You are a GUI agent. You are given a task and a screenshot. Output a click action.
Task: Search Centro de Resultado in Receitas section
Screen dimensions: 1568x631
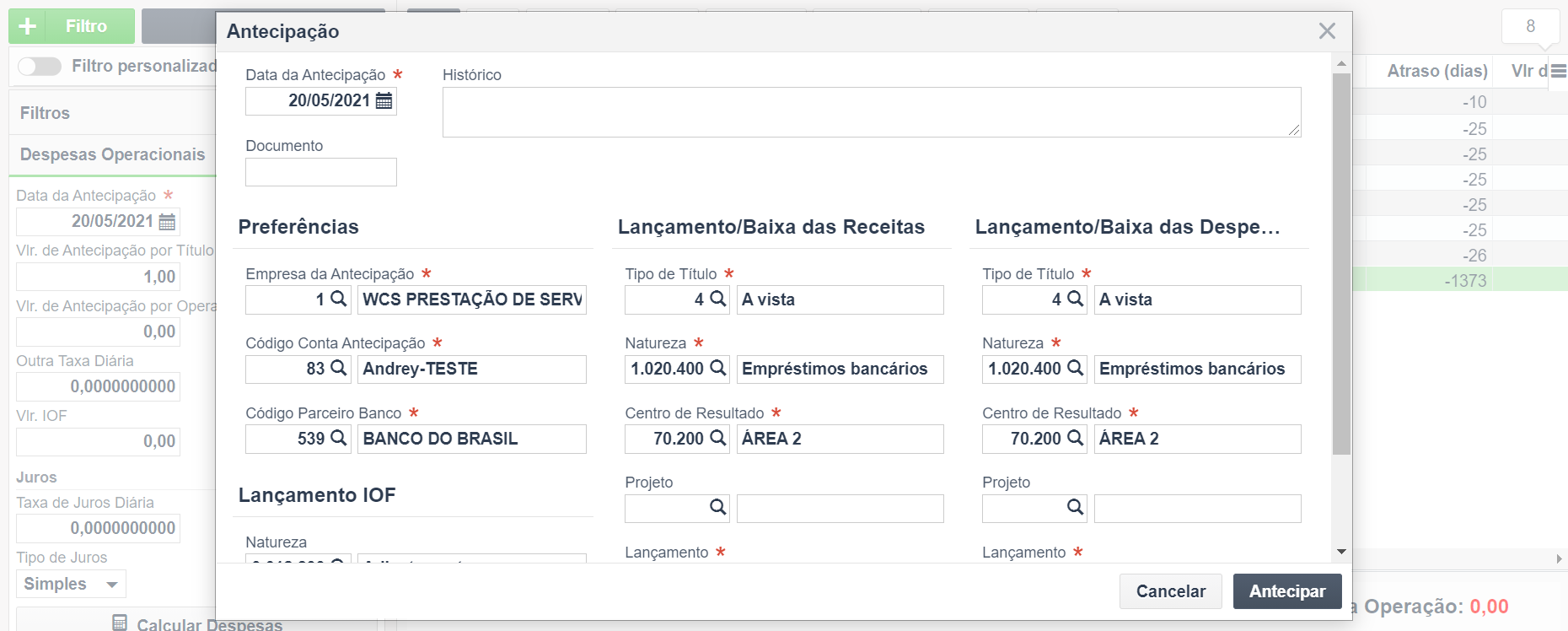[717, 438]
